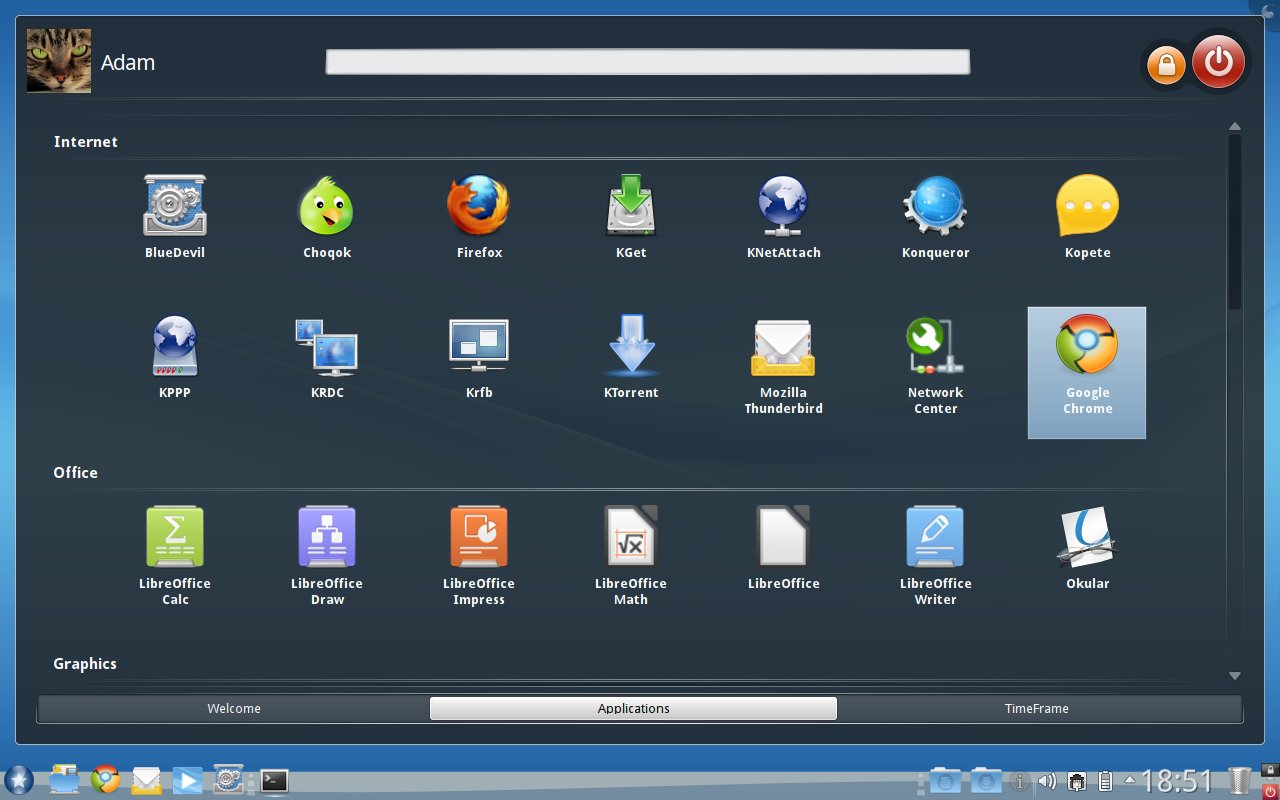Viewport: 1280px width, 800px height.
Task: Open the terminal from the taskbar
Action: [274, 780]
